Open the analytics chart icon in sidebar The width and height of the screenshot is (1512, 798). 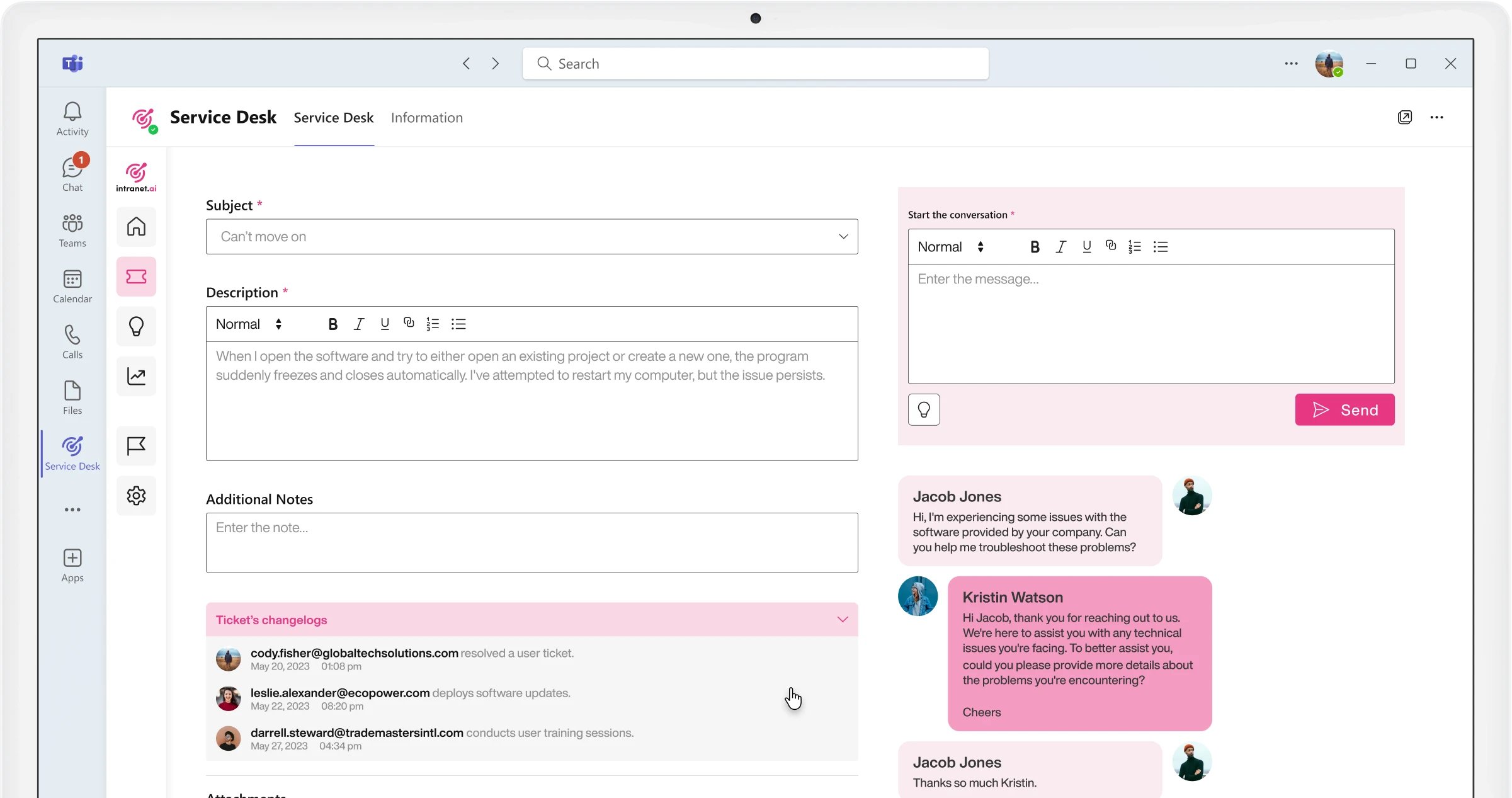click(136, 376)
